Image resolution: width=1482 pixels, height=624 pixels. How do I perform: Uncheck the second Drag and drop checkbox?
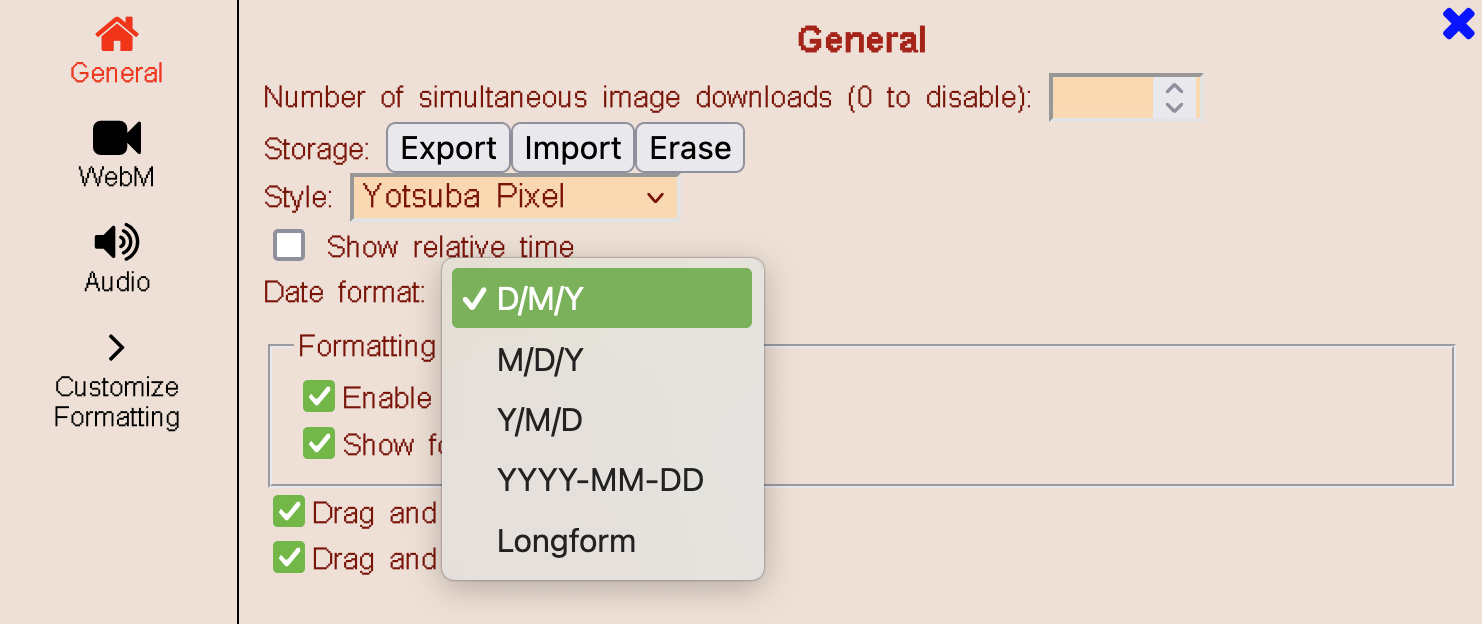[289, 558]
